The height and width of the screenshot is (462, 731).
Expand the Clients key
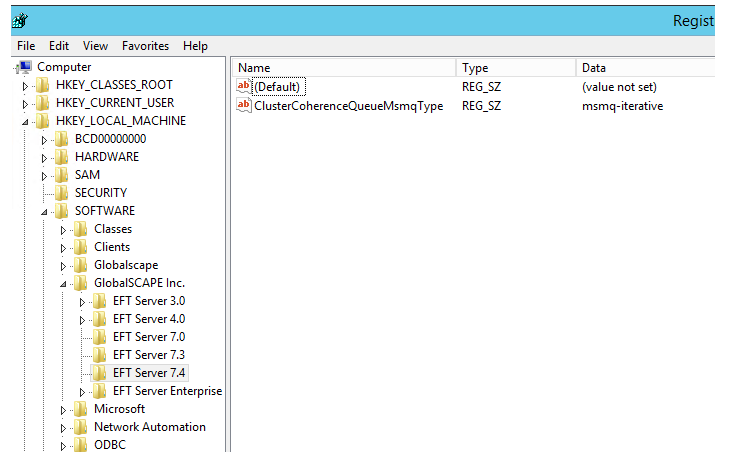63,248
